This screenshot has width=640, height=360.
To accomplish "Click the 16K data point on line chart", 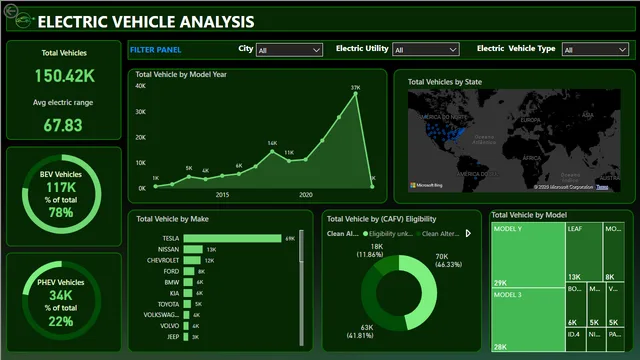I will [272, 151].
